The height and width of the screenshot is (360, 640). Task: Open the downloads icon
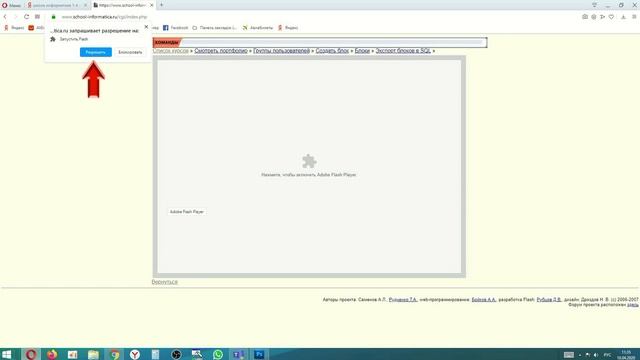[623, 17]
